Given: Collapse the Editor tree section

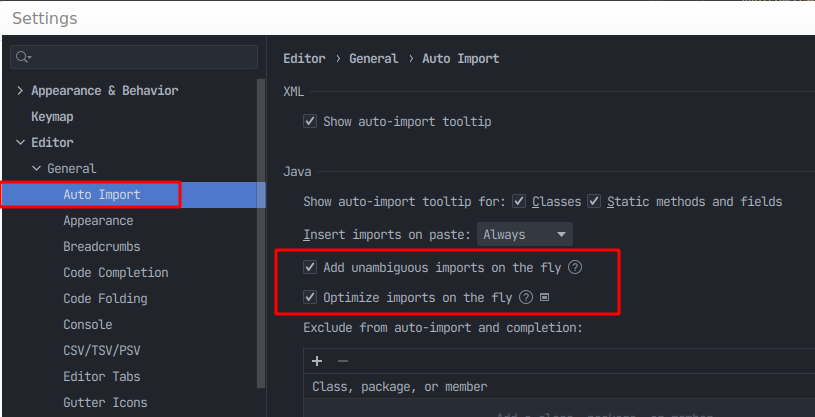Looking at the screenshot, I should (x=20, y=142).
